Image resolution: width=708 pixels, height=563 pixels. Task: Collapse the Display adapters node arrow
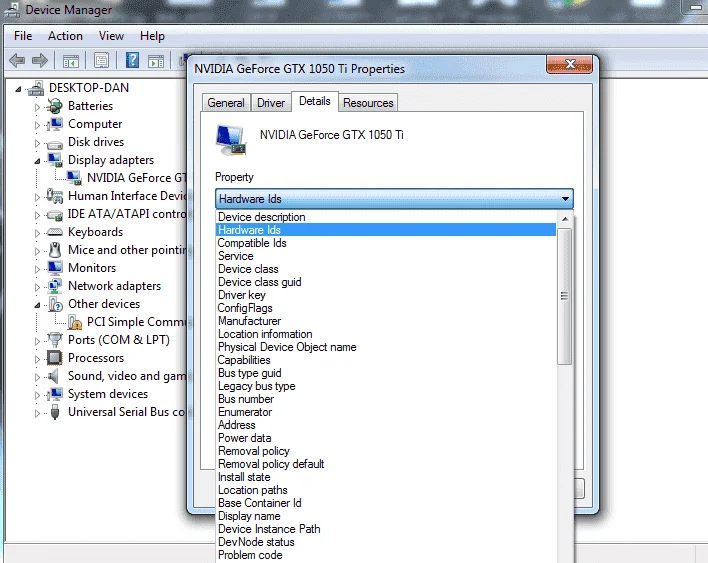point(37,161)
